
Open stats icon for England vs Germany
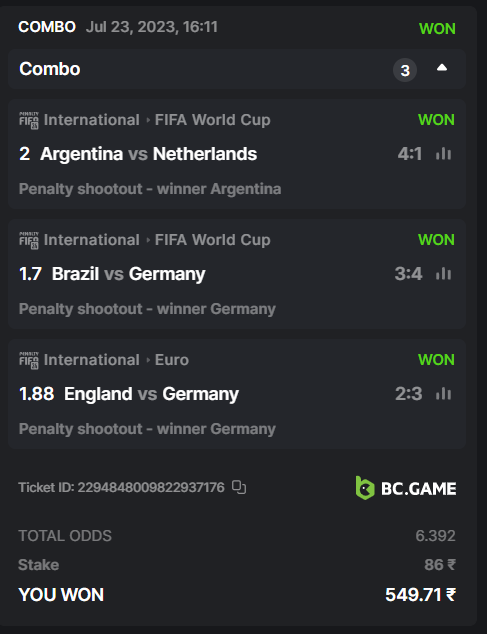coord(443,393)
